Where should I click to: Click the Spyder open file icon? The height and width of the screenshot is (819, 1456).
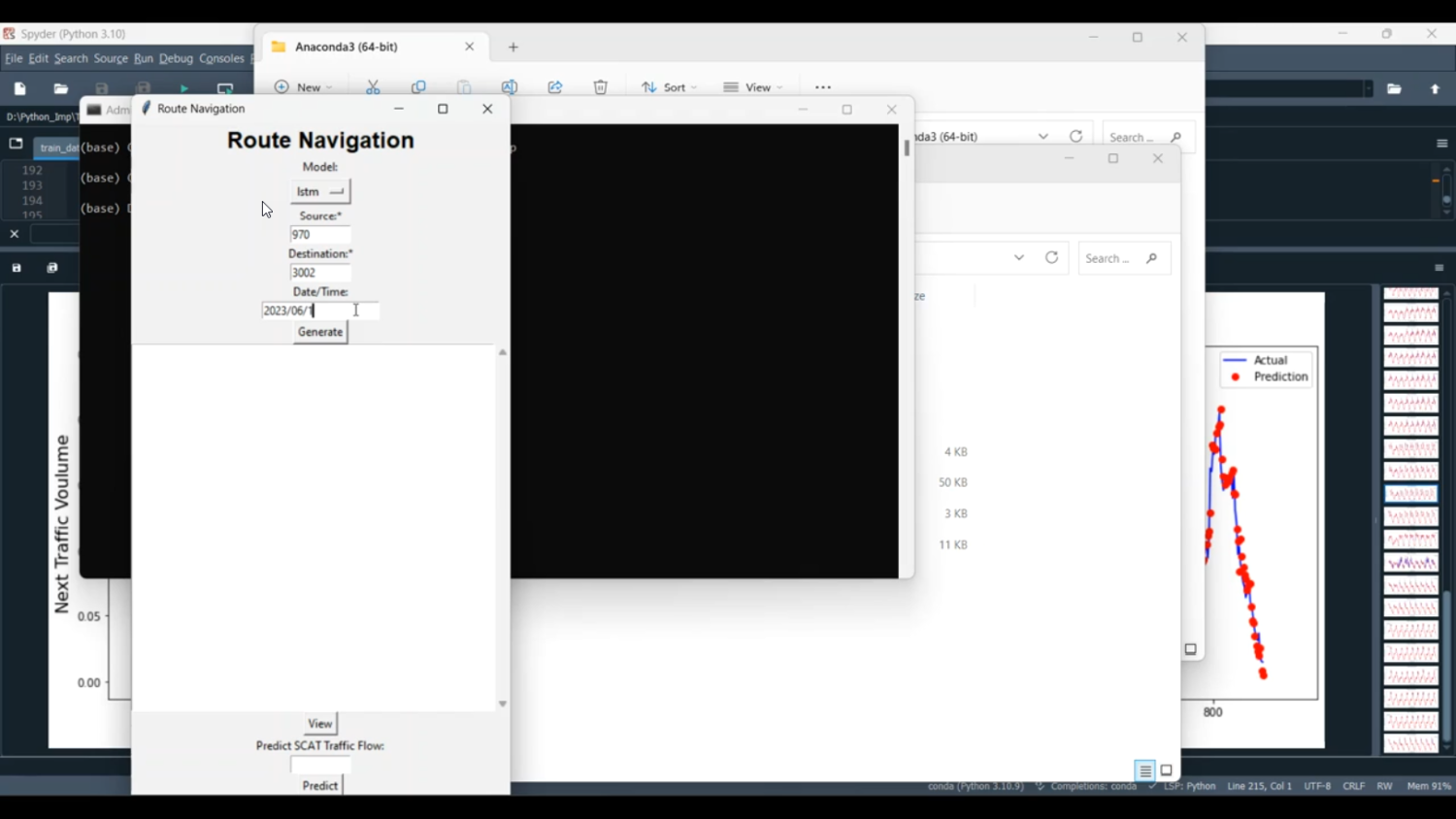tap(61, 89)
